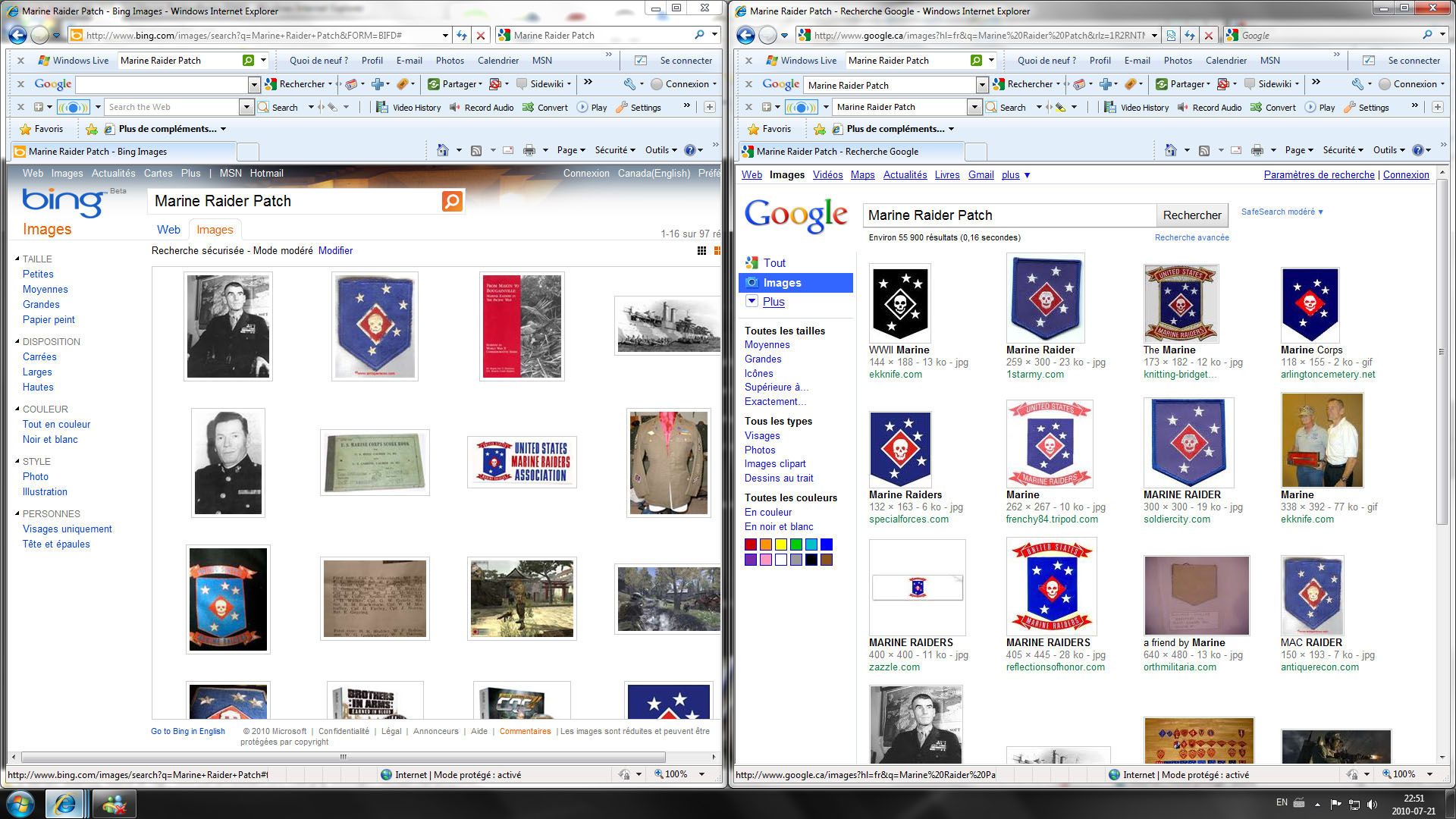Click the add-to-favorites bar icon in the Google window
The width and height of the screenshot is (1456, 819).
pos(820,129)
